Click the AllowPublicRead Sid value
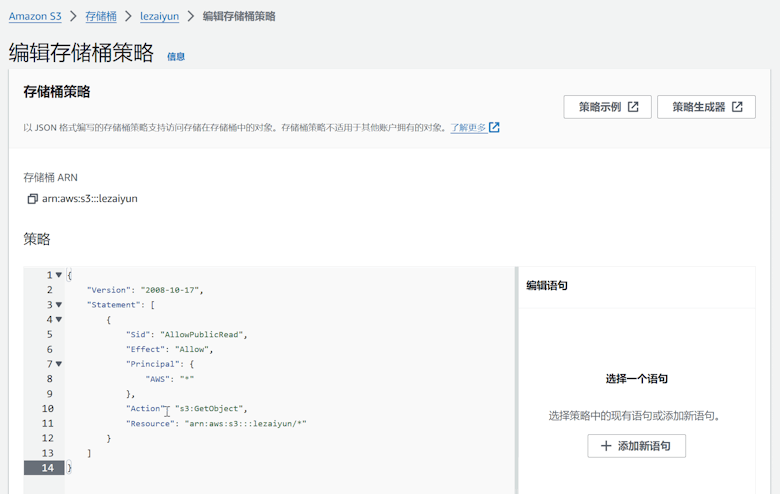Viewport: 780px width, 494px height. 202,335
